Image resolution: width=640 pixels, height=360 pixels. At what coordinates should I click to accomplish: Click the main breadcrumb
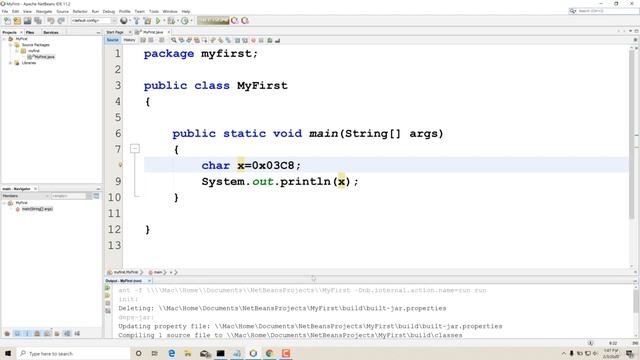(158, 272)
